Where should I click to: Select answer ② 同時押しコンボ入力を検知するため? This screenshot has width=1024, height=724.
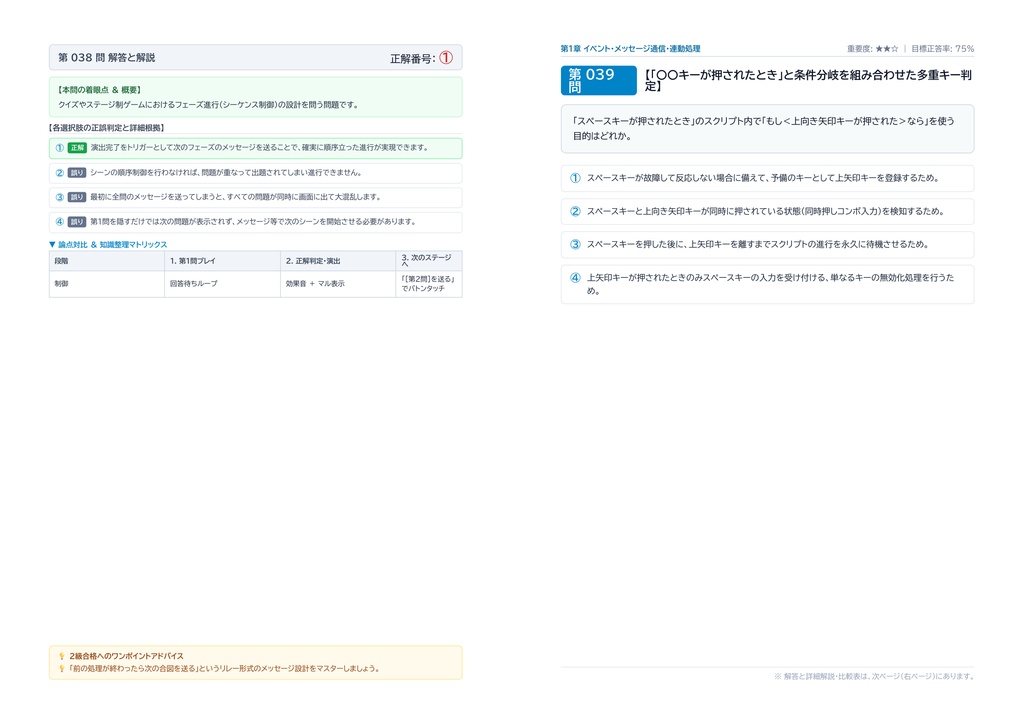click(x=767, y=212)
